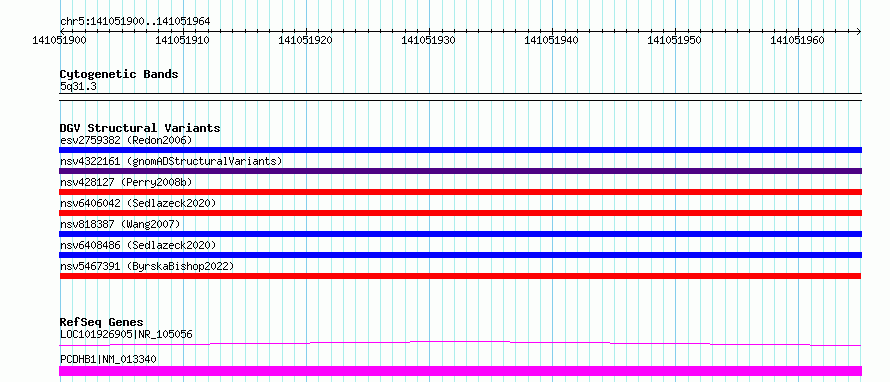Open the nsv5467391 (ByrskaBishop2022) red bar
This screenshot has width=890, height=382.
point(460,276)
